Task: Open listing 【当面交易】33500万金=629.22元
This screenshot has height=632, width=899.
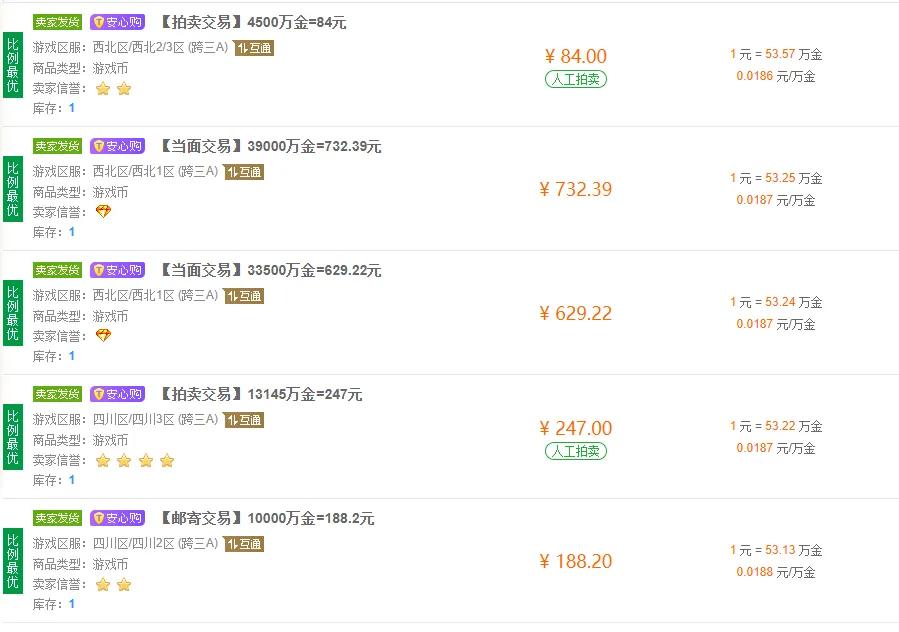Action: coord(270,270)
